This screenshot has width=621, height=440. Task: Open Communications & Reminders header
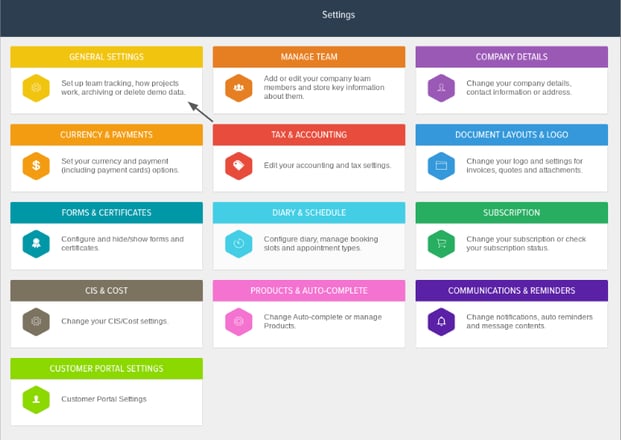click(512, 290)
